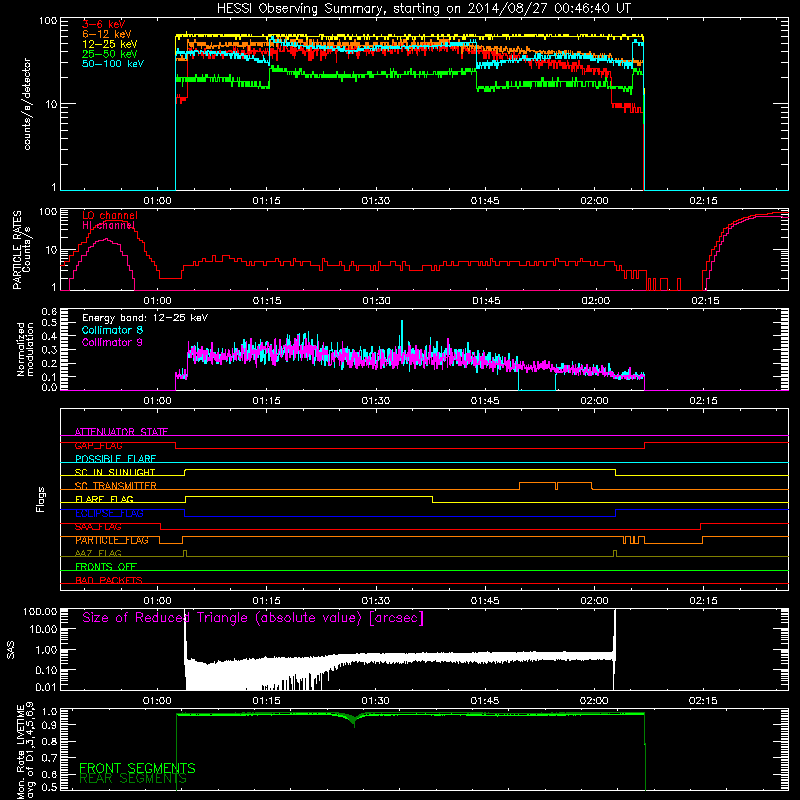Click the AAZ_FLAG label
Screen dimensions: 800x800
(98, 553)
